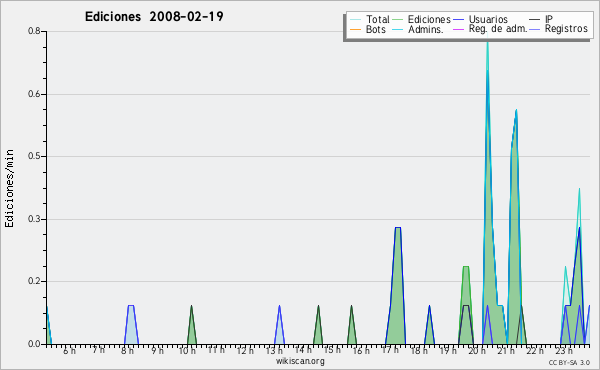Click the 17 h axis label
Screen dimensions: 600x370
390,350
